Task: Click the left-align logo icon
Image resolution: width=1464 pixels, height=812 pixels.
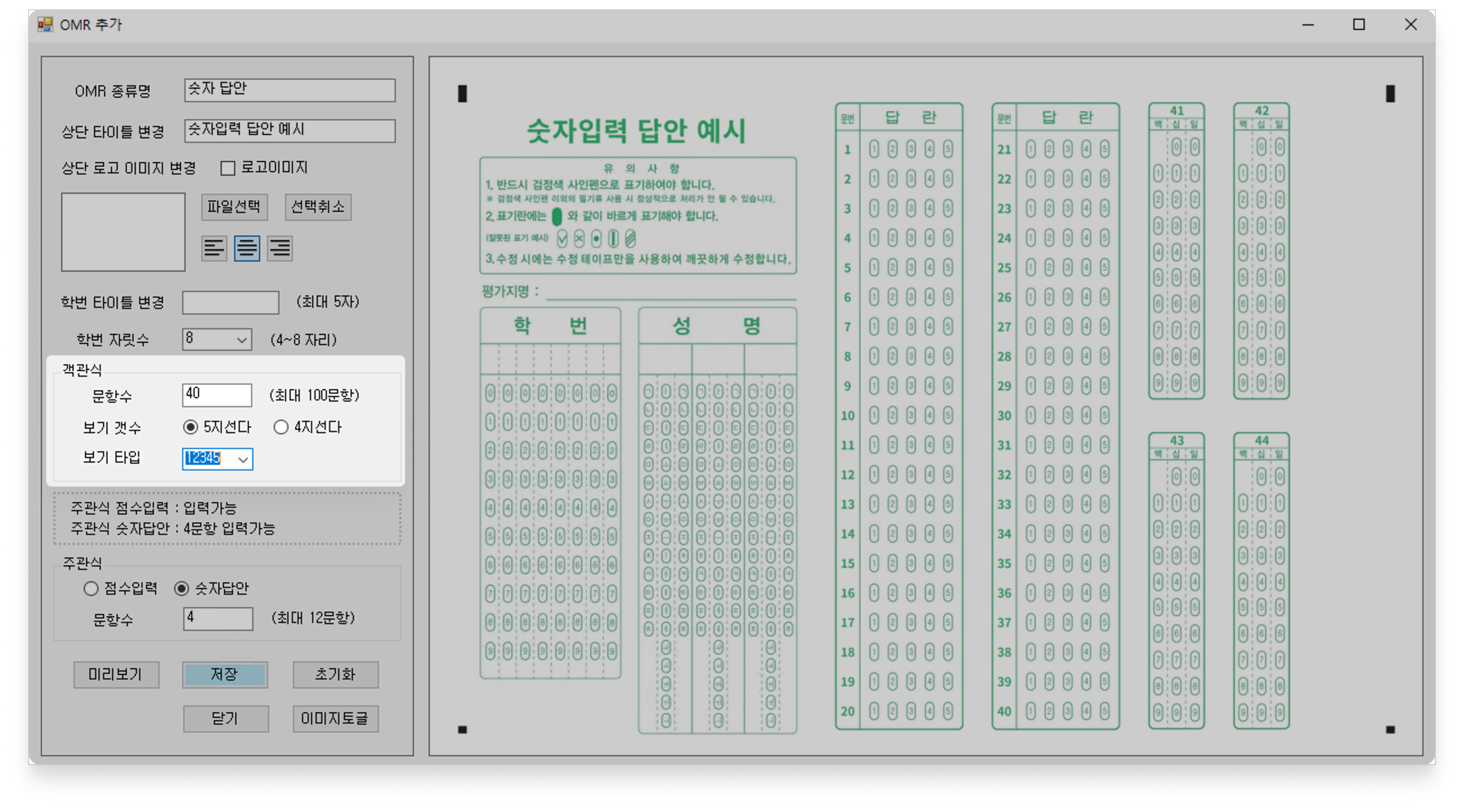Action: [214, 248]
